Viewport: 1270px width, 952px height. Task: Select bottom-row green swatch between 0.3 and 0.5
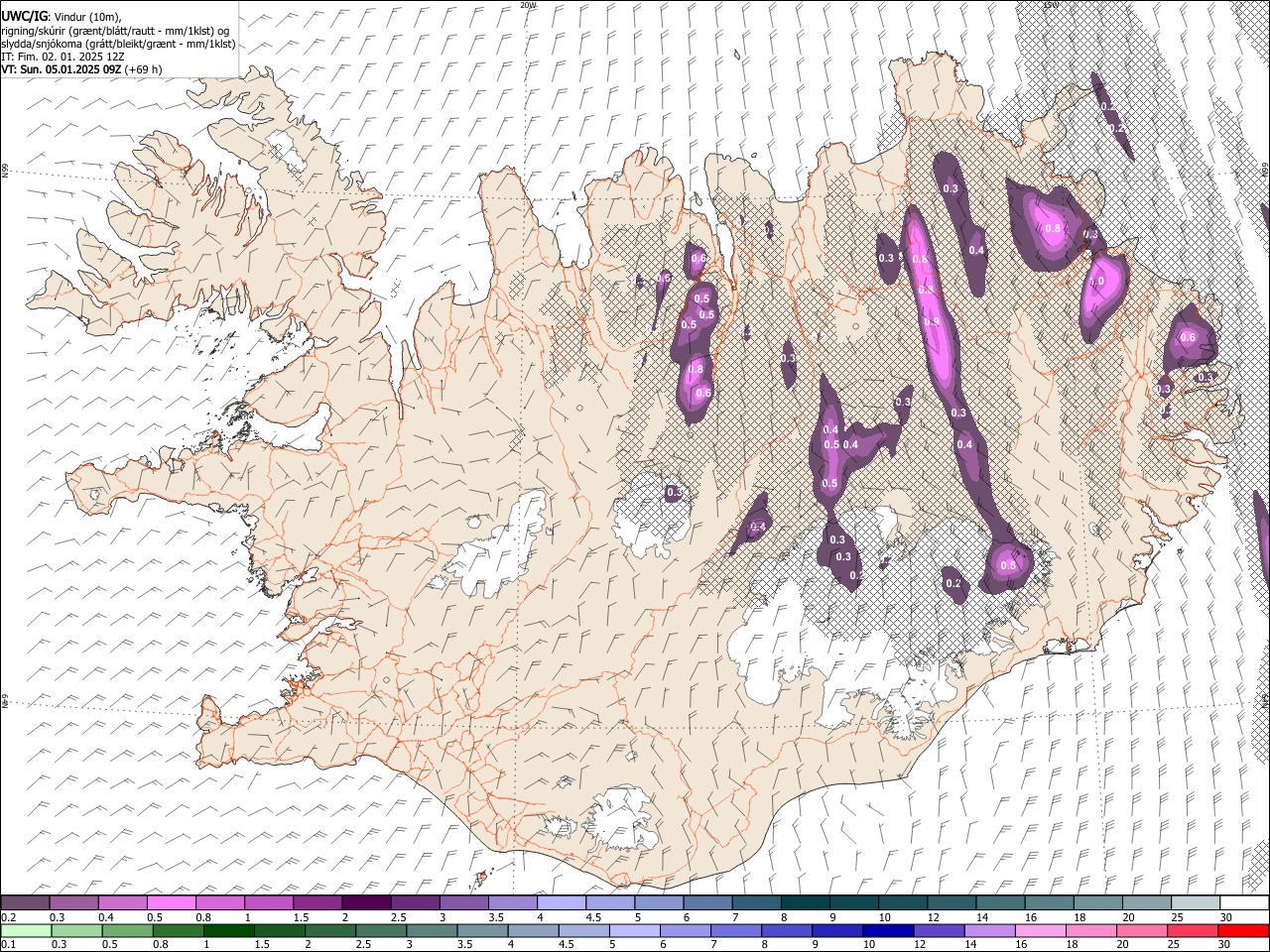pos(75,930)
